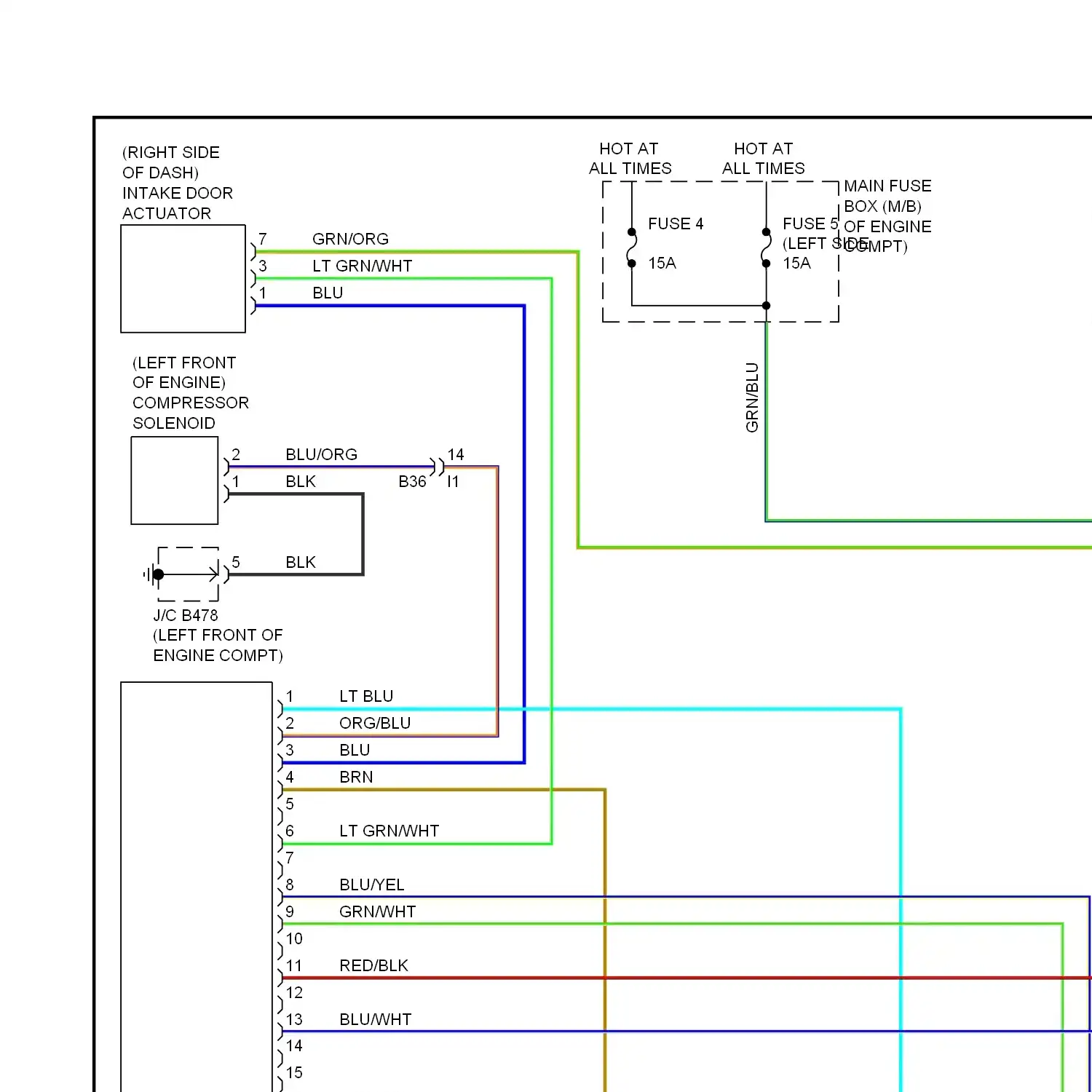Click HOT AT ALL TIMES above FUSE 4
The width and height of the screenshot is (1092, 1092).
click(630, 159)
